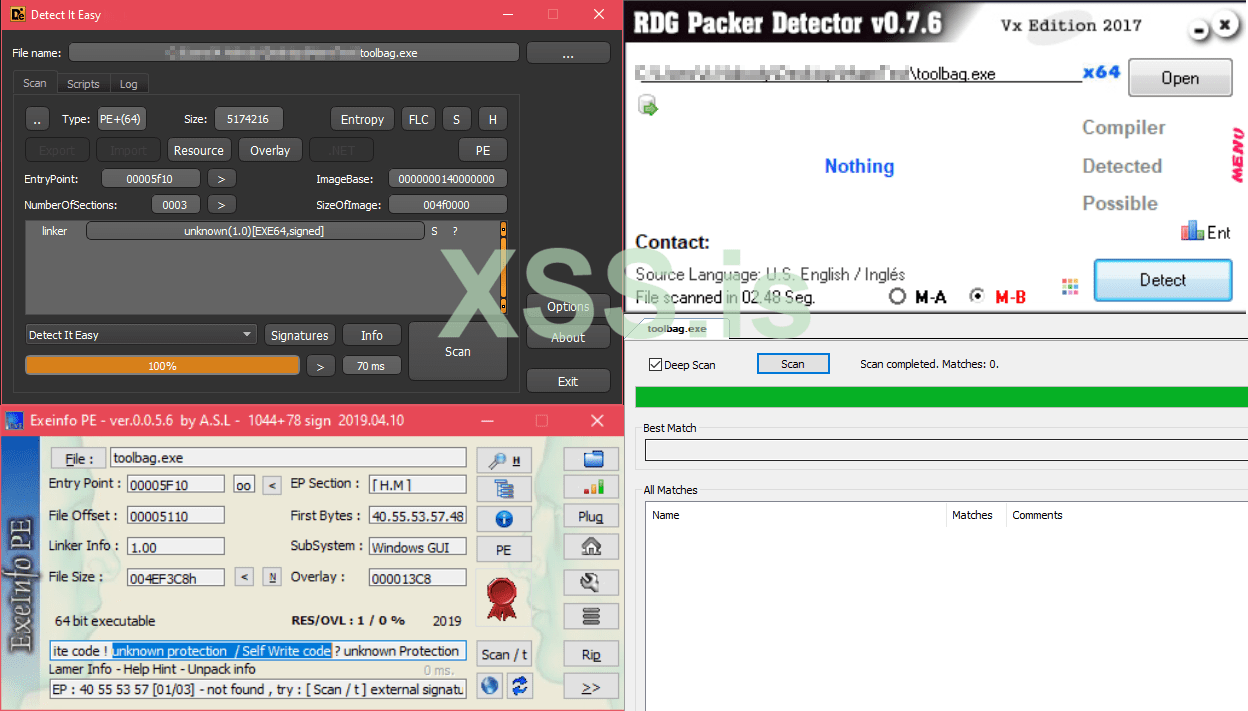Open the Resource viewer button
This screenshot has width=1248, height=711.
pyautogui.click(x=199, y=150)
